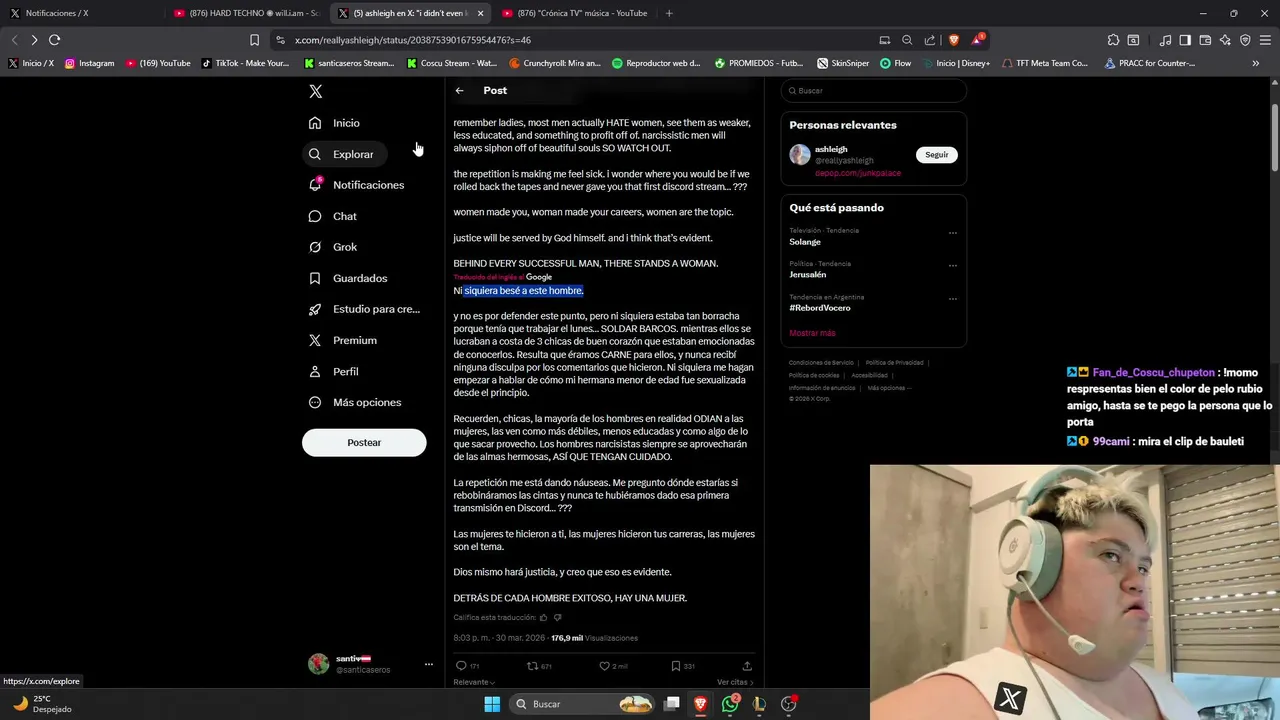Open browser hamburger main menu
This screenshot has width=1280, height=720.
1265,40
